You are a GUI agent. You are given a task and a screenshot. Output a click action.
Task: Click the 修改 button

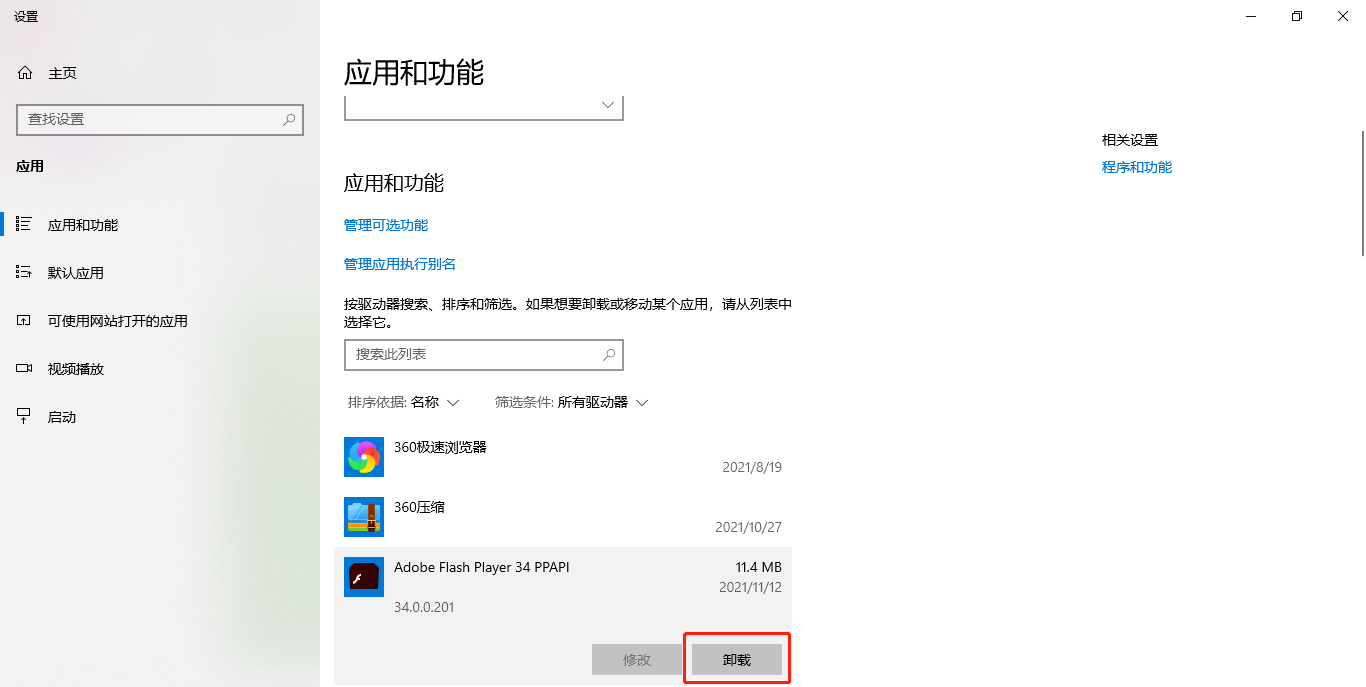(638, 659)
